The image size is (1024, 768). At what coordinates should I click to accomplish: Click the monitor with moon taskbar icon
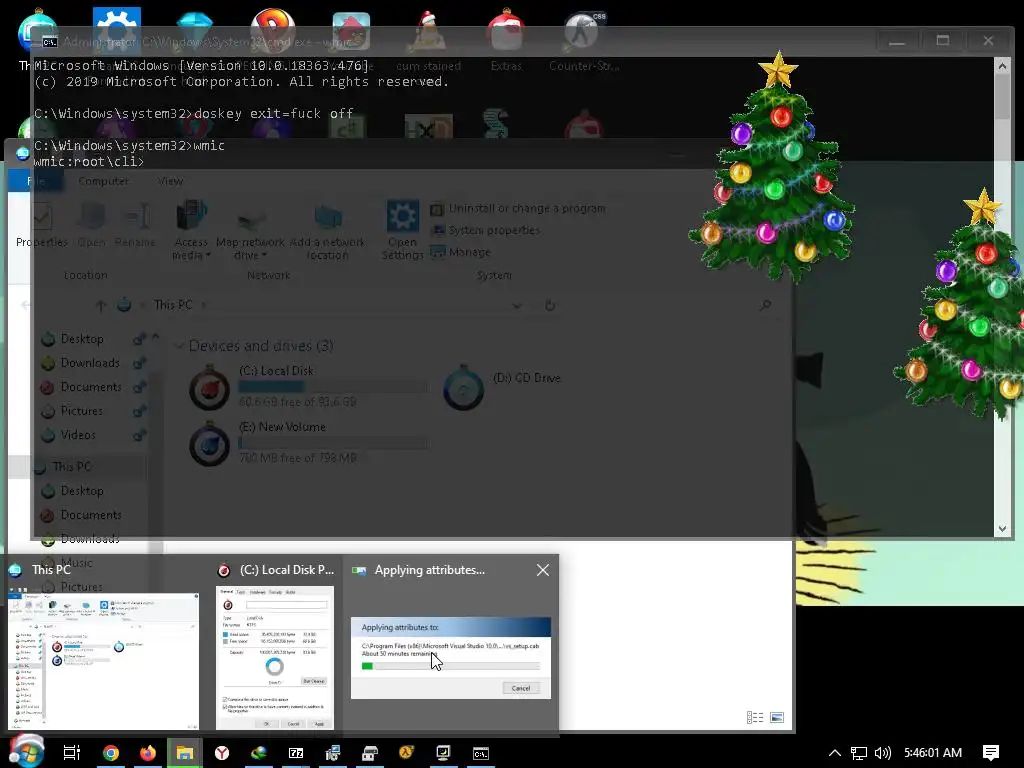443,753
